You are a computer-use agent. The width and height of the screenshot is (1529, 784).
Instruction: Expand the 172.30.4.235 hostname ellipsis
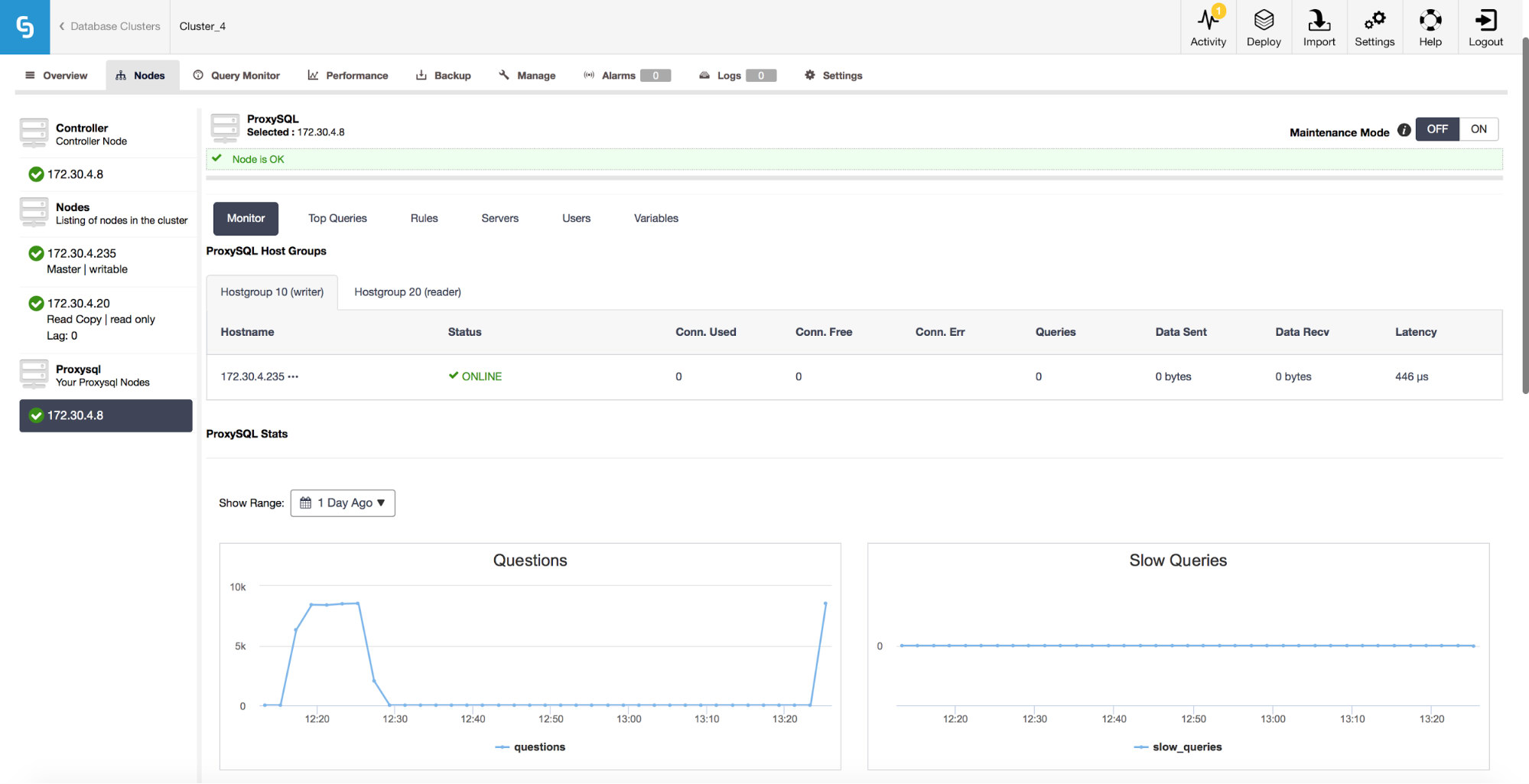coord(293,377)
